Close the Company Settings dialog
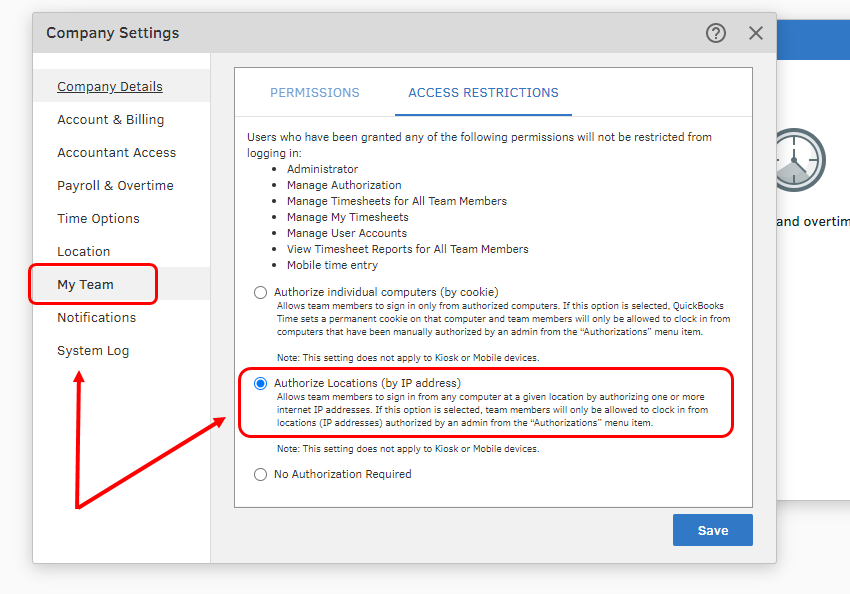Viewport: 850px width, 594px height. [756, 33]
